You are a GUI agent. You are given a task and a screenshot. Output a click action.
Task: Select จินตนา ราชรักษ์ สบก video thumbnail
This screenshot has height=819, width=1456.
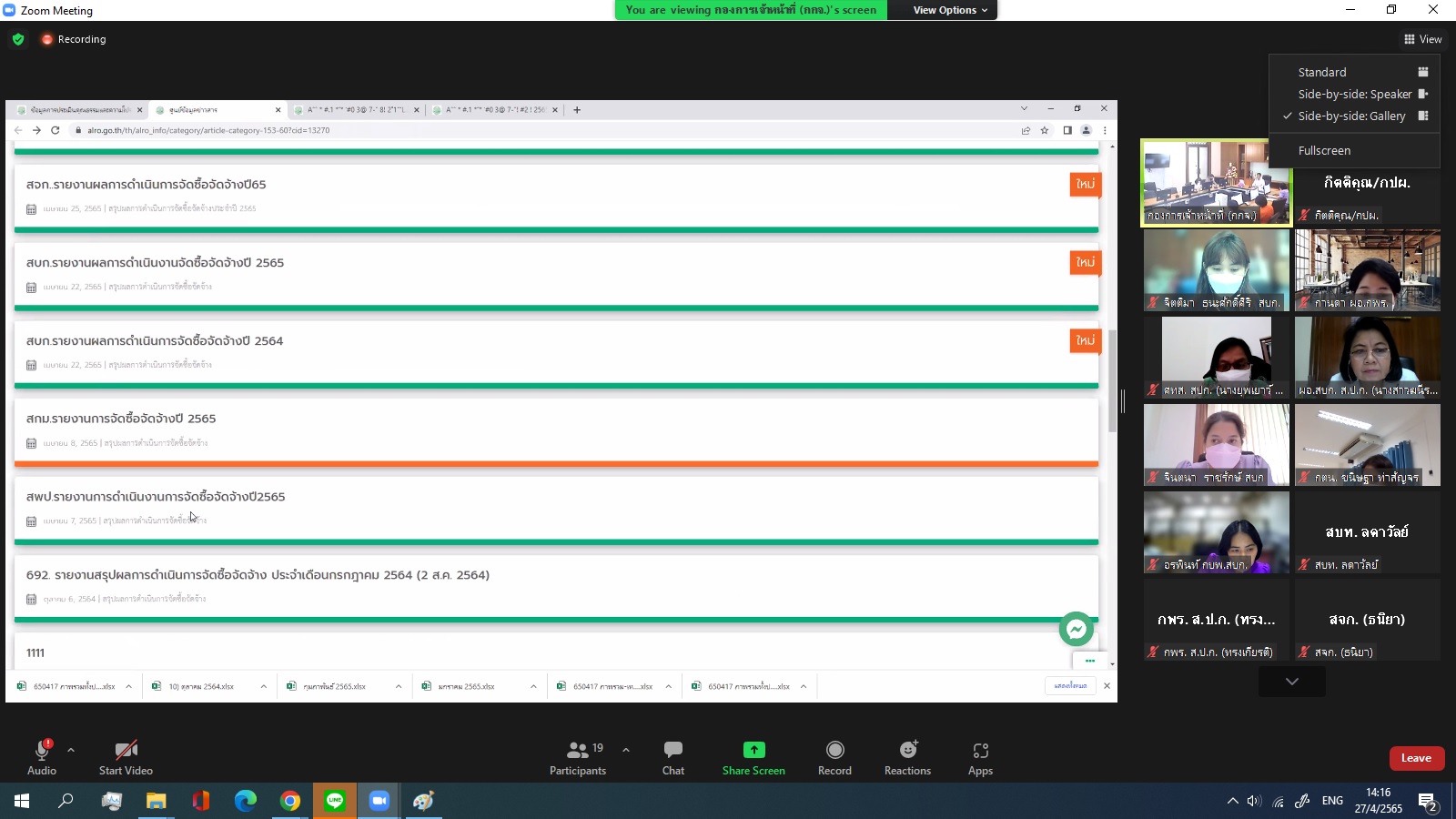(x=1217, y=445)
